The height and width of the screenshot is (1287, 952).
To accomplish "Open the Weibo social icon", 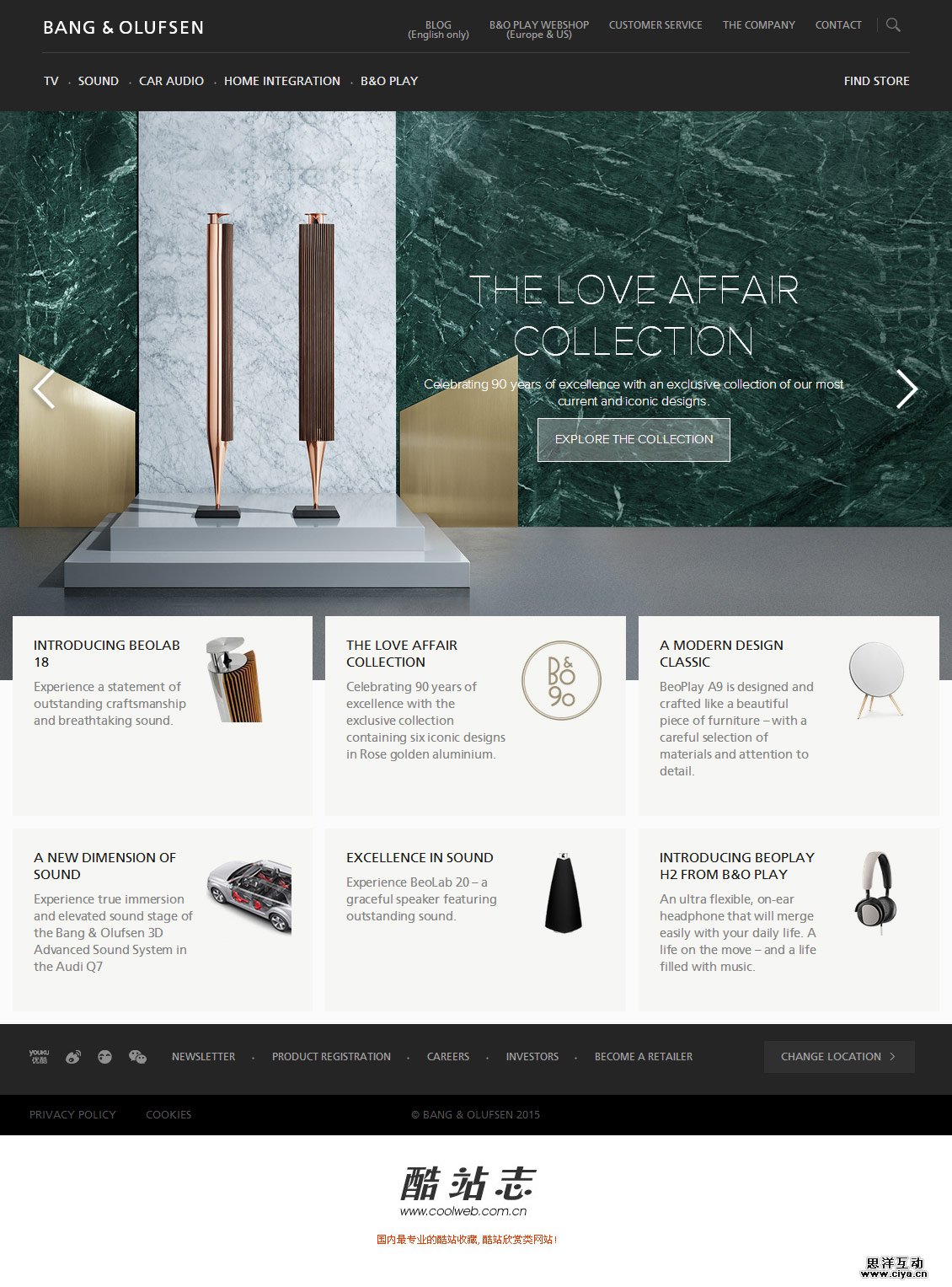I will pos(73,1057).
